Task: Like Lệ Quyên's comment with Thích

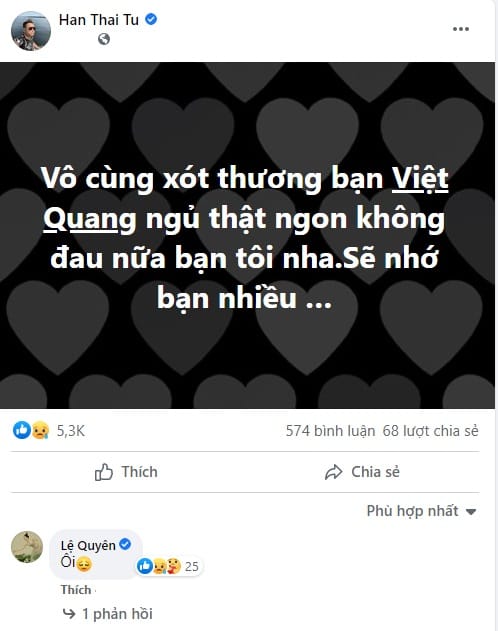Action: tap(76, 590)
